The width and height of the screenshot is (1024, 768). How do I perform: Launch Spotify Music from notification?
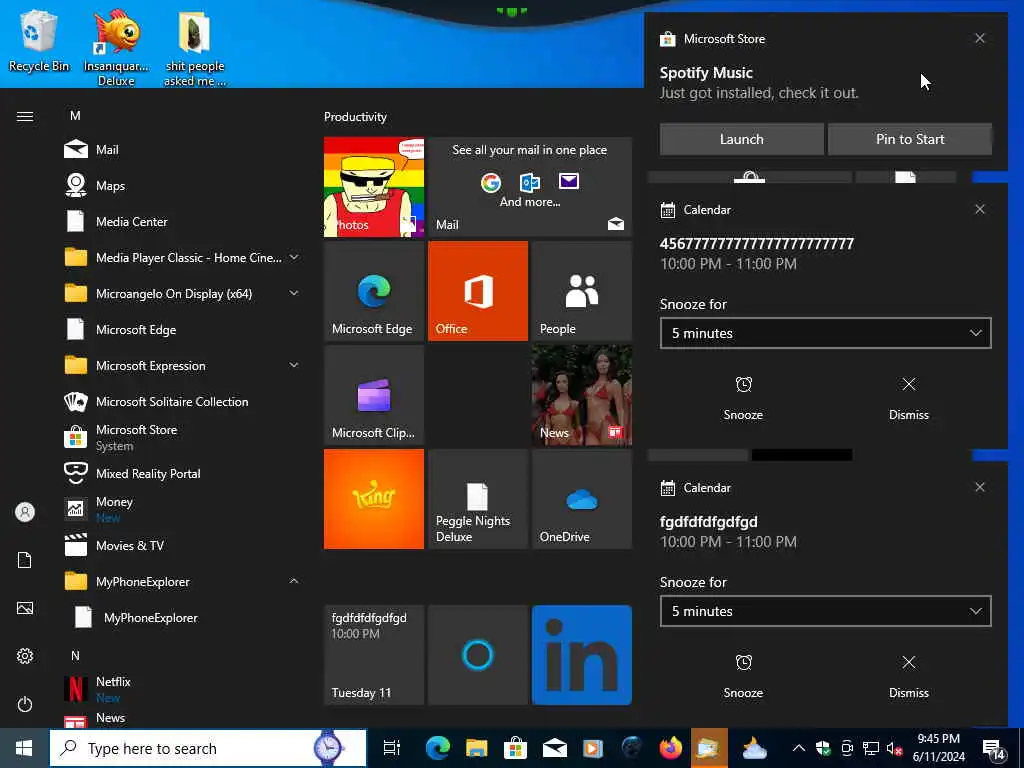[741, 139]
